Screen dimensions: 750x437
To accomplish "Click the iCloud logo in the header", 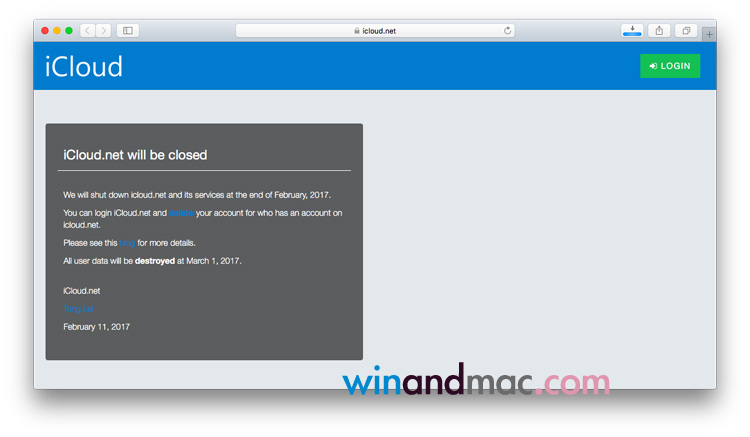I will tap(84, 67).
